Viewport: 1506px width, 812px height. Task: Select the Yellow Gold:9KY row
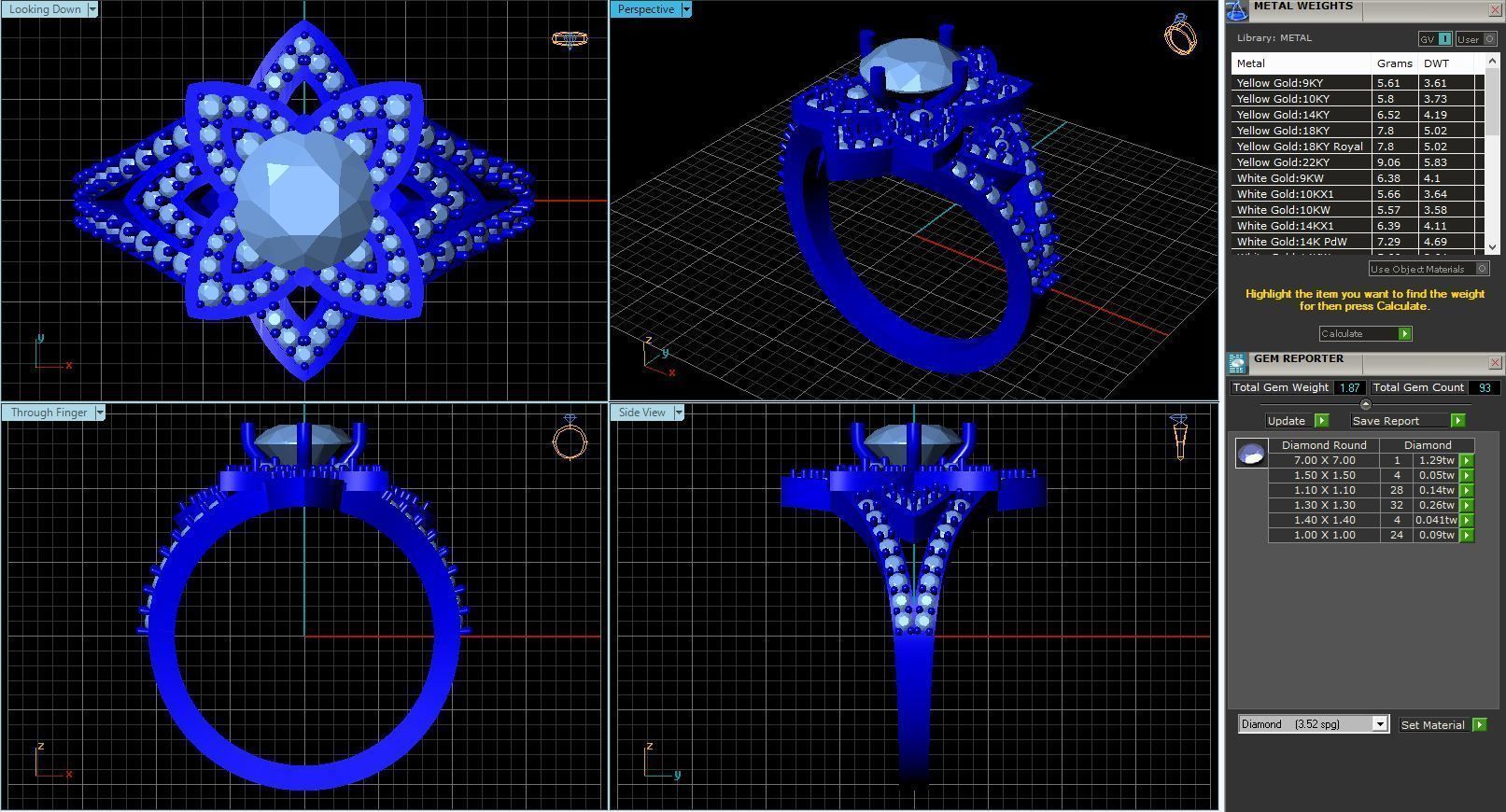coord(1358,83)
